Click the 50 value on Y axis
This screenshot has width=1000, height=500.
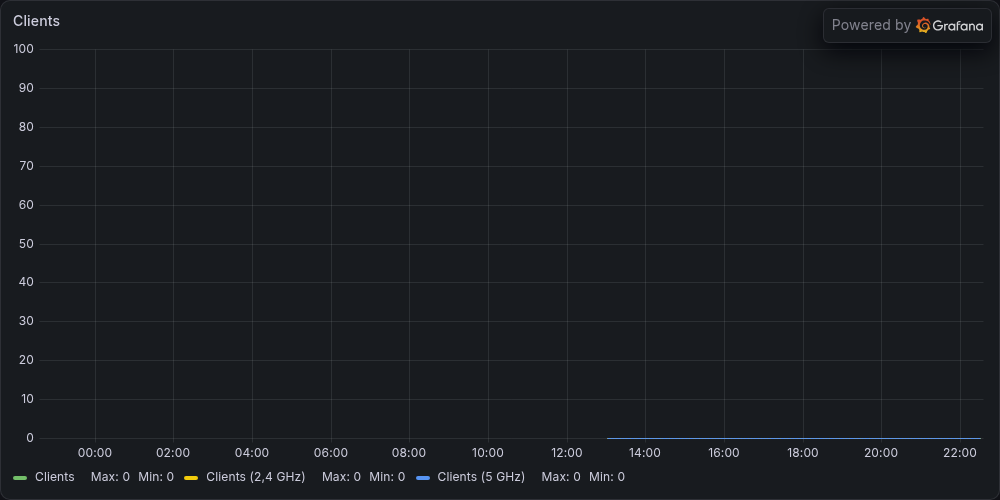pyautogui.click(x=26, y=244)
